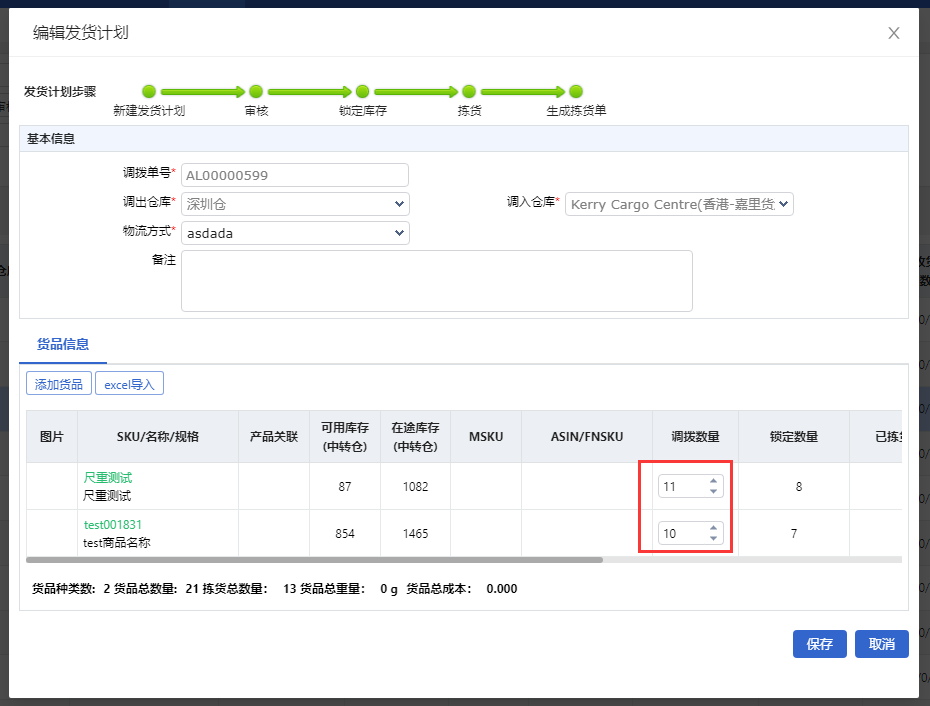Cancel editing with 取消 button
This screenshot has width=930, height=706.
click(x=881, y=644)
